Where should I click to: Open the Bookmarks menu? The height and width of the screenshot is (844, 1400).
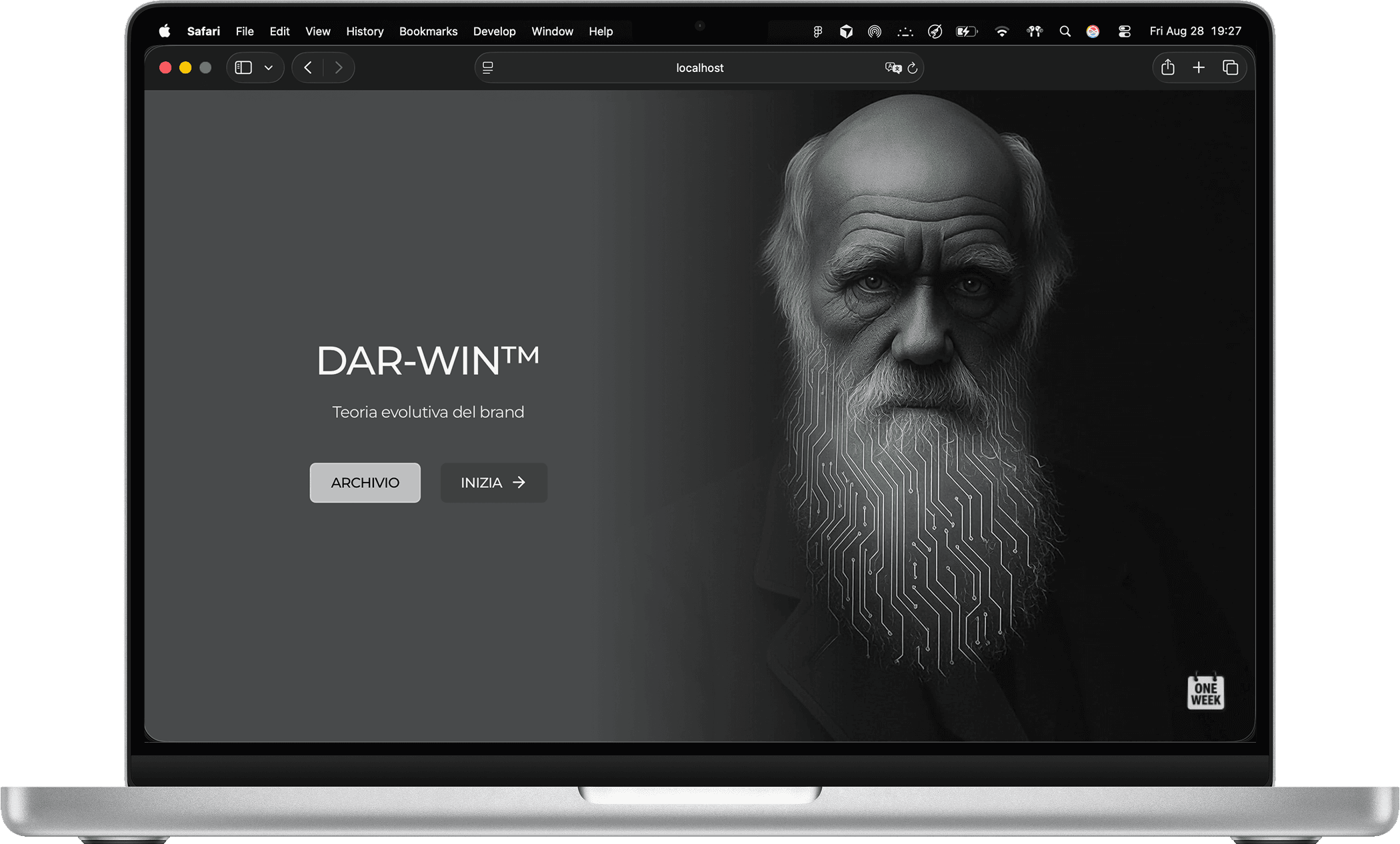click(x=428, y=31)
